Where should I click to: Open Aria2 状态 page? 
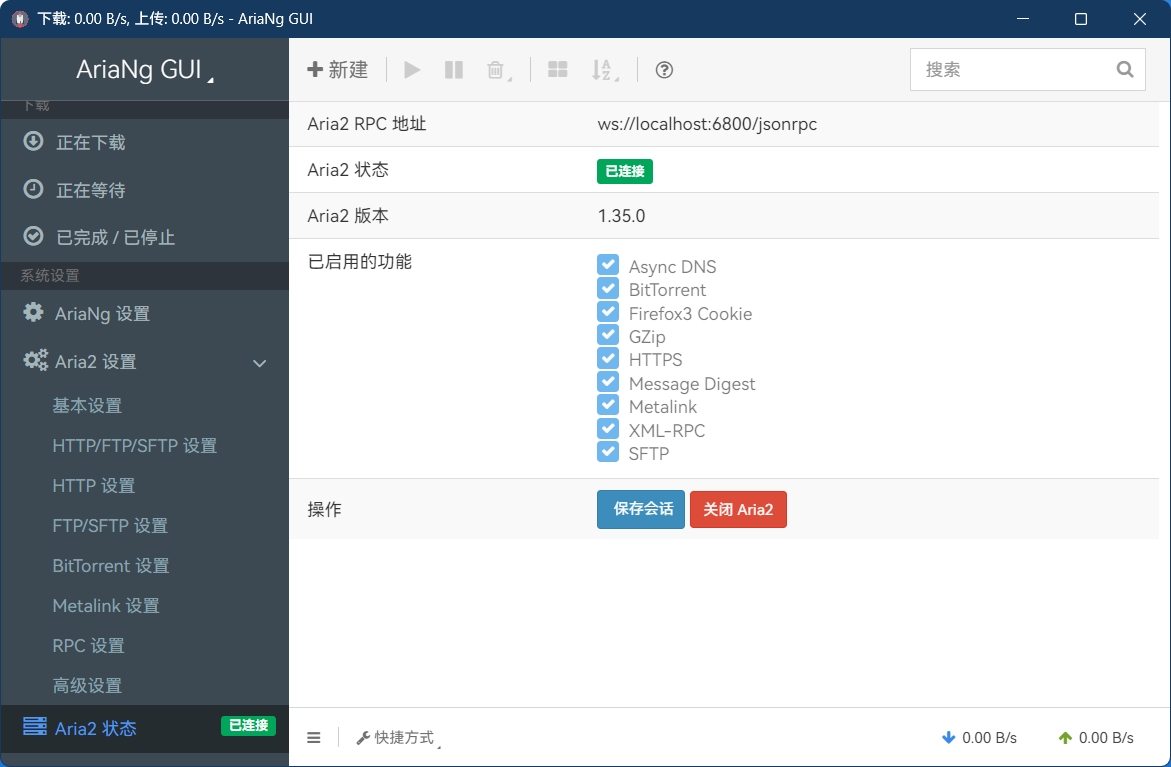click(144, 728)
